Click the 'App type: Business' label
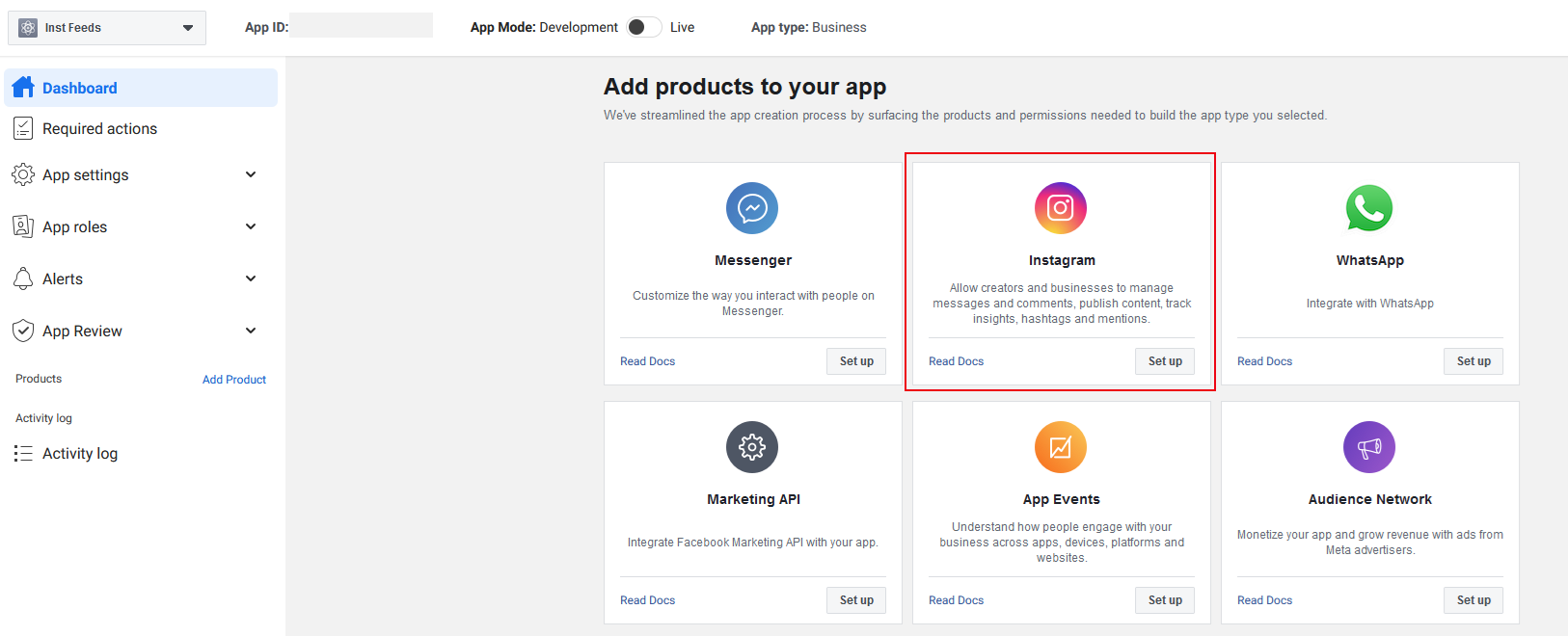Screen dimensions: 1568x636 point(808,27)
